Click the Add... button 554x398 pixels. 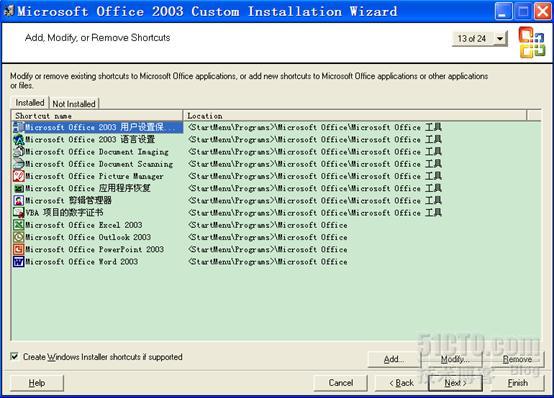(x=394, y=359)
